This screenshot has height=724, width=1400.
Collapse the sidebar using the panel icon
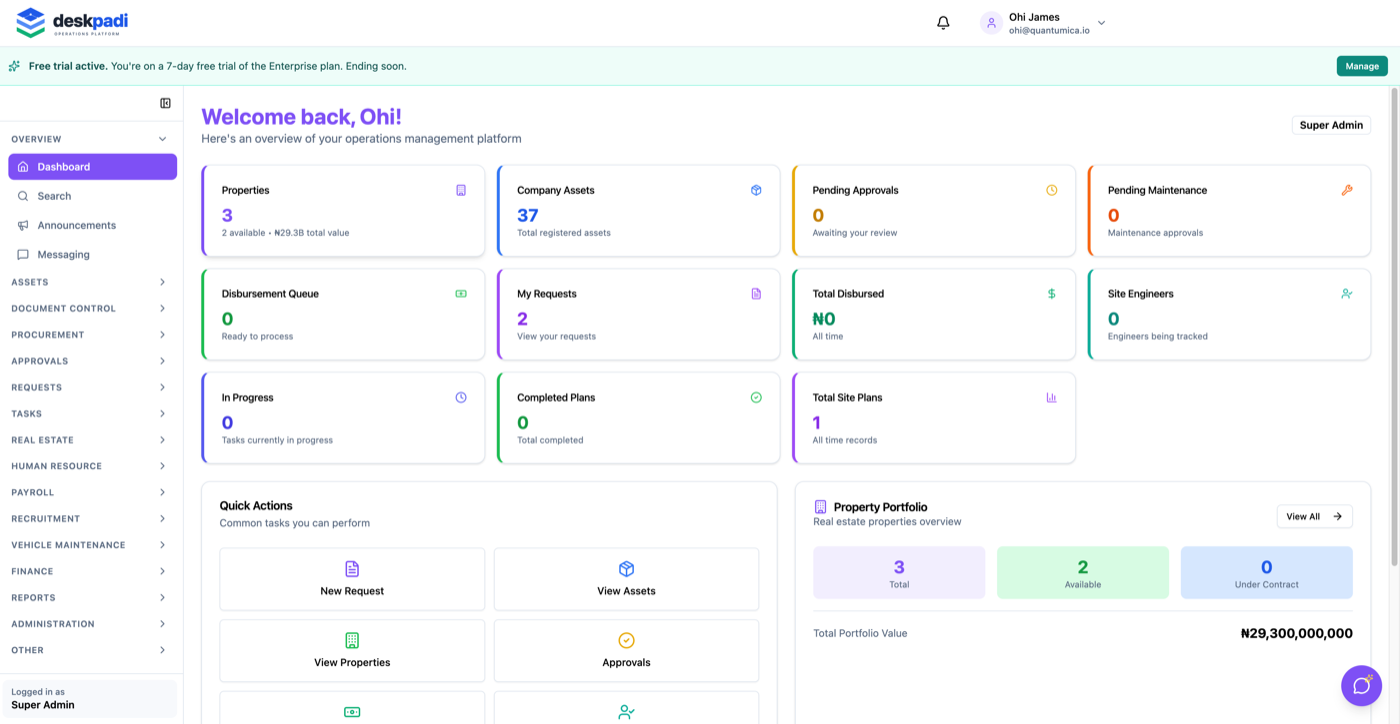pyautogui.click(x=163, y=102)
